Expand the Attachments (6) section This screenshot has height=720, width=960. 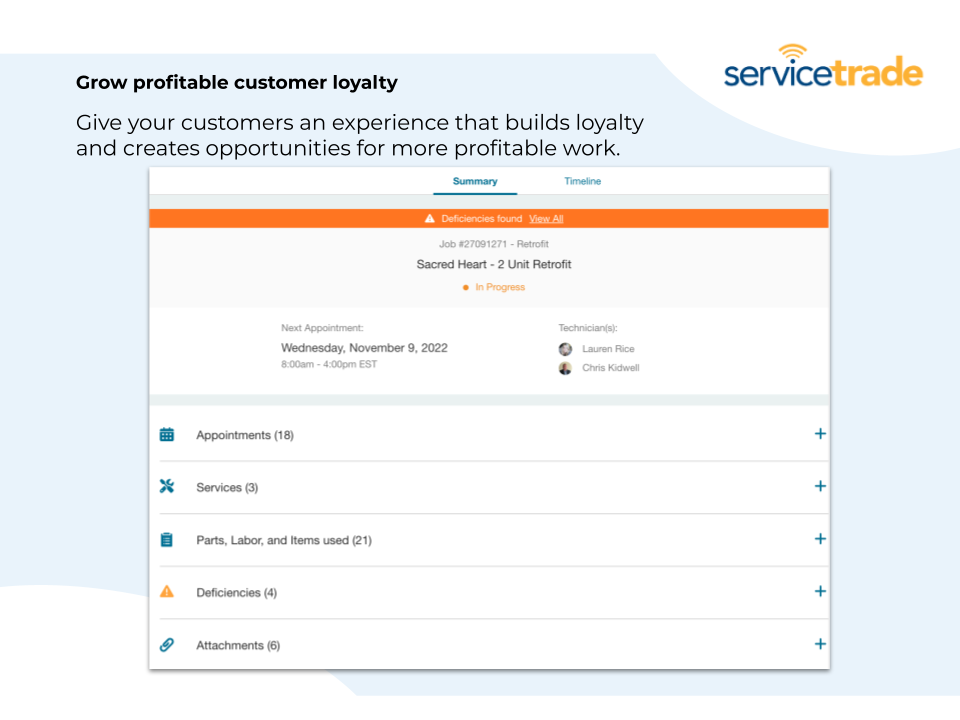[x=820, y=644]
